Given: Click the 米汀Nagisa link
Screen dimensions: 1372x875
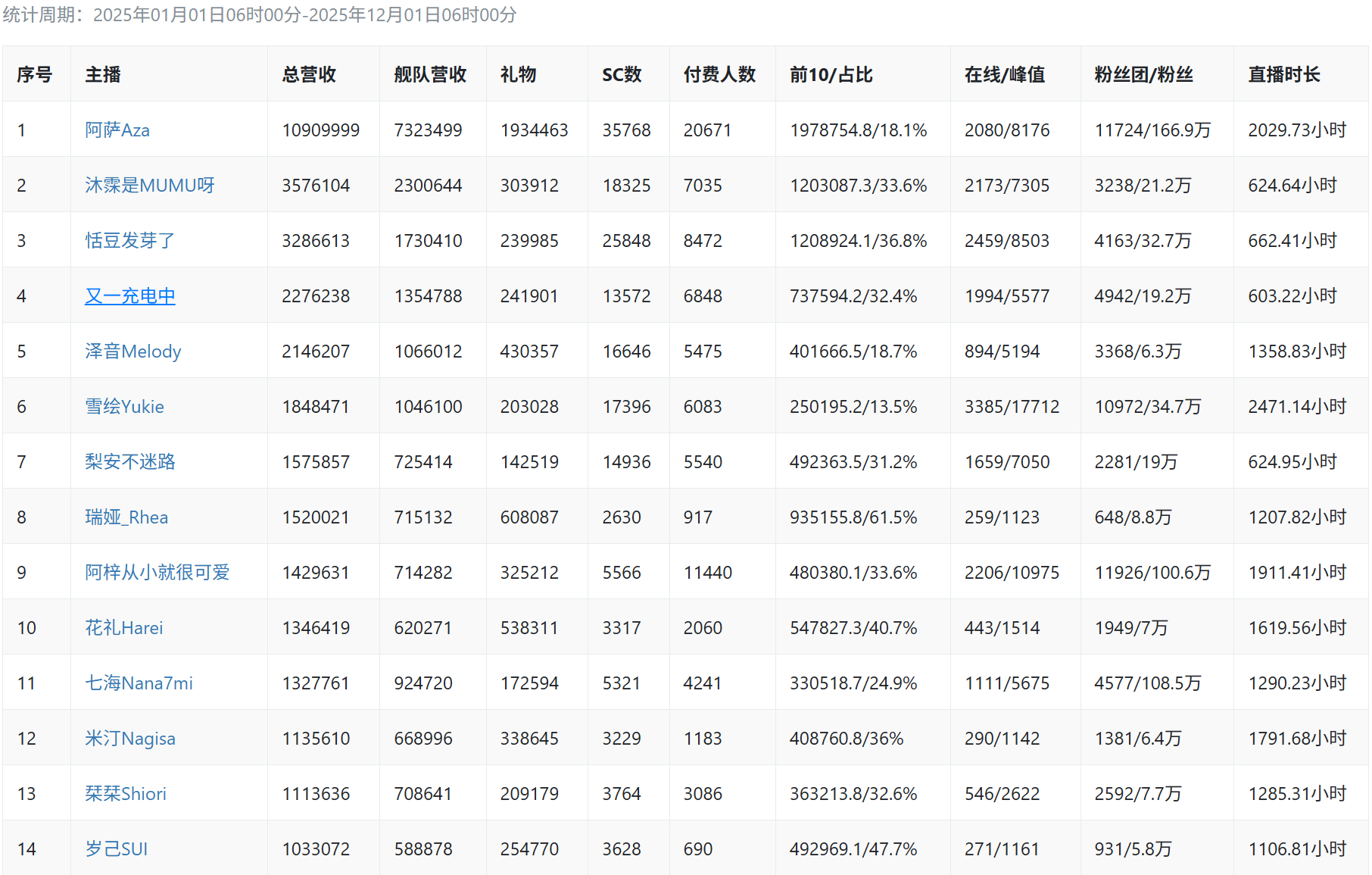Looking at the screenshot, I should [129, 739].
